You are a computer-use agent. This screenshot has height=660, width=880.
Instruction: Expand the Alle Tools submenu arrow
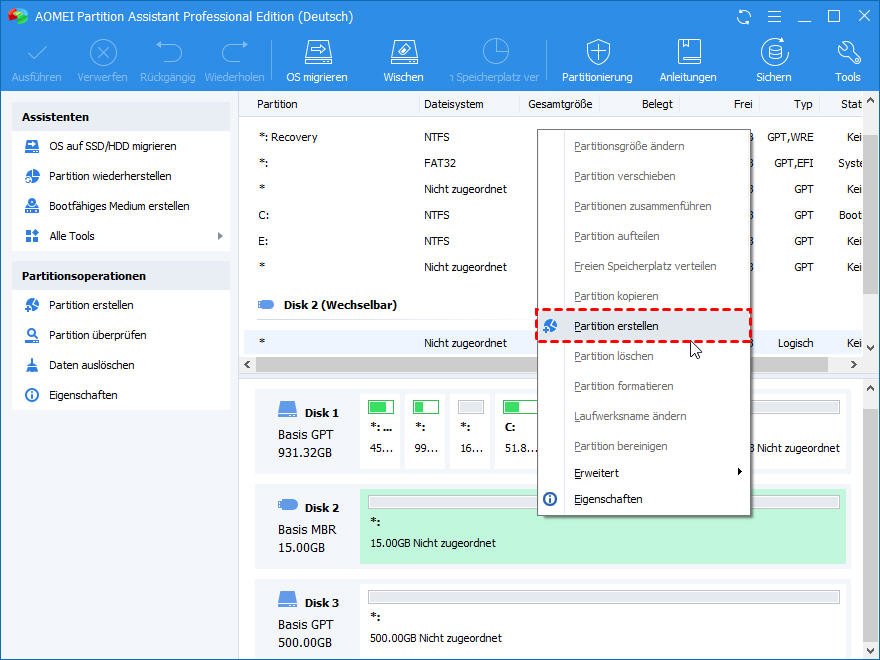[x=220, y=236]
